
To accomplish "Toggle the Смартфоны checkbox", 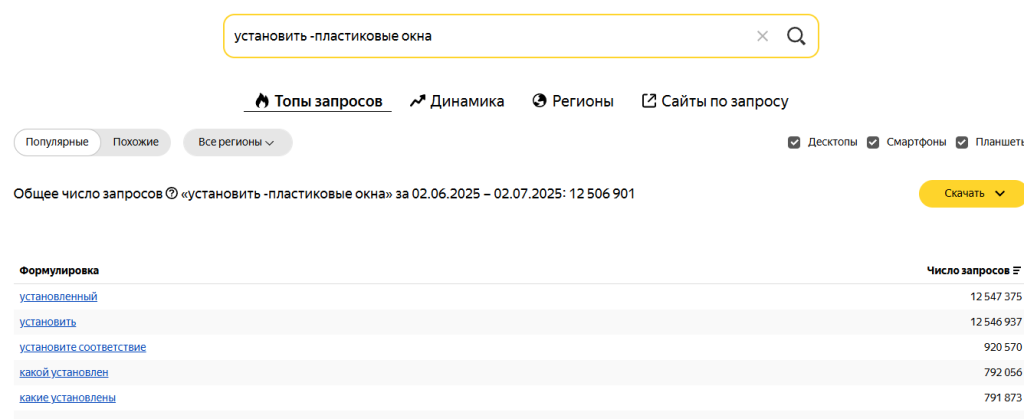I will coord(873,142).
